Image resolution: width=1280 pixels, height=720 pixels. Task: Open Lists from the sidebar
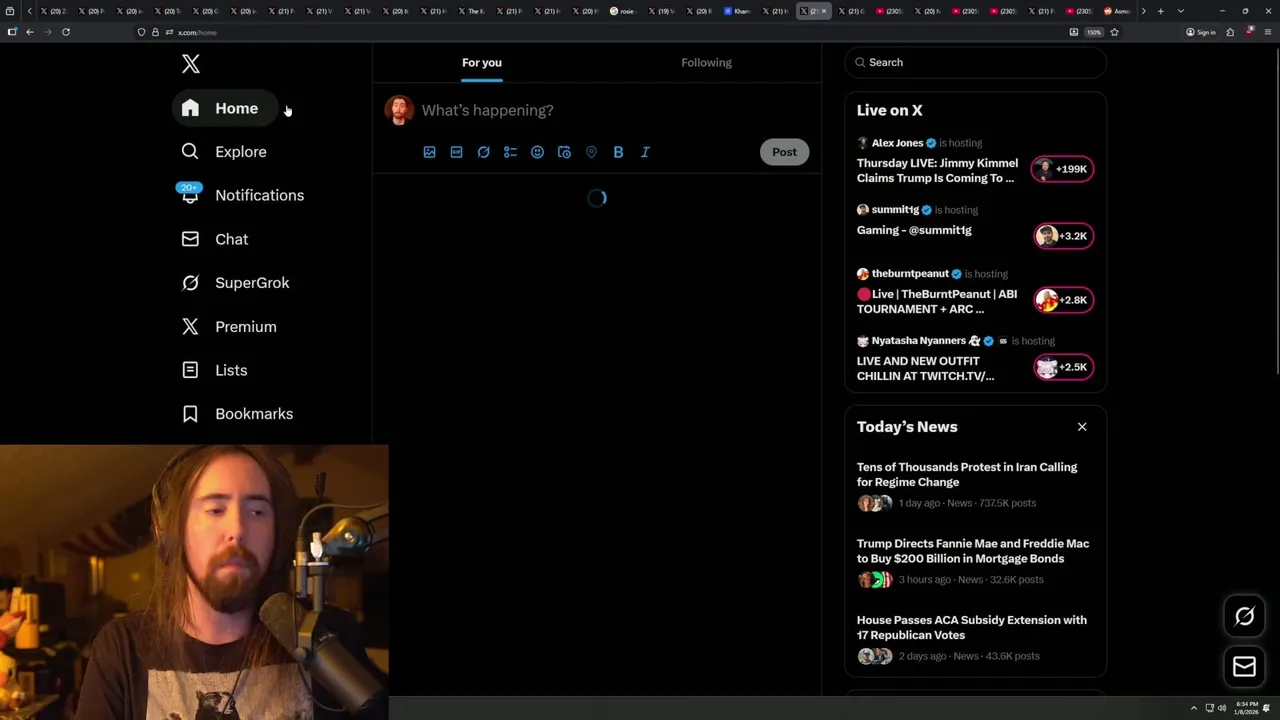[x=214, y=370]
